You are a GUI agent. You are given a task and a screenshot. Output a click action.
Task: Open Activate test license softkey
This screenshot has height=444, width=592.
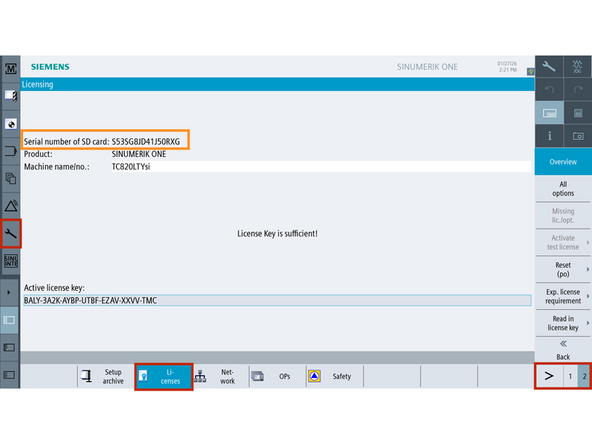point(563,242)
